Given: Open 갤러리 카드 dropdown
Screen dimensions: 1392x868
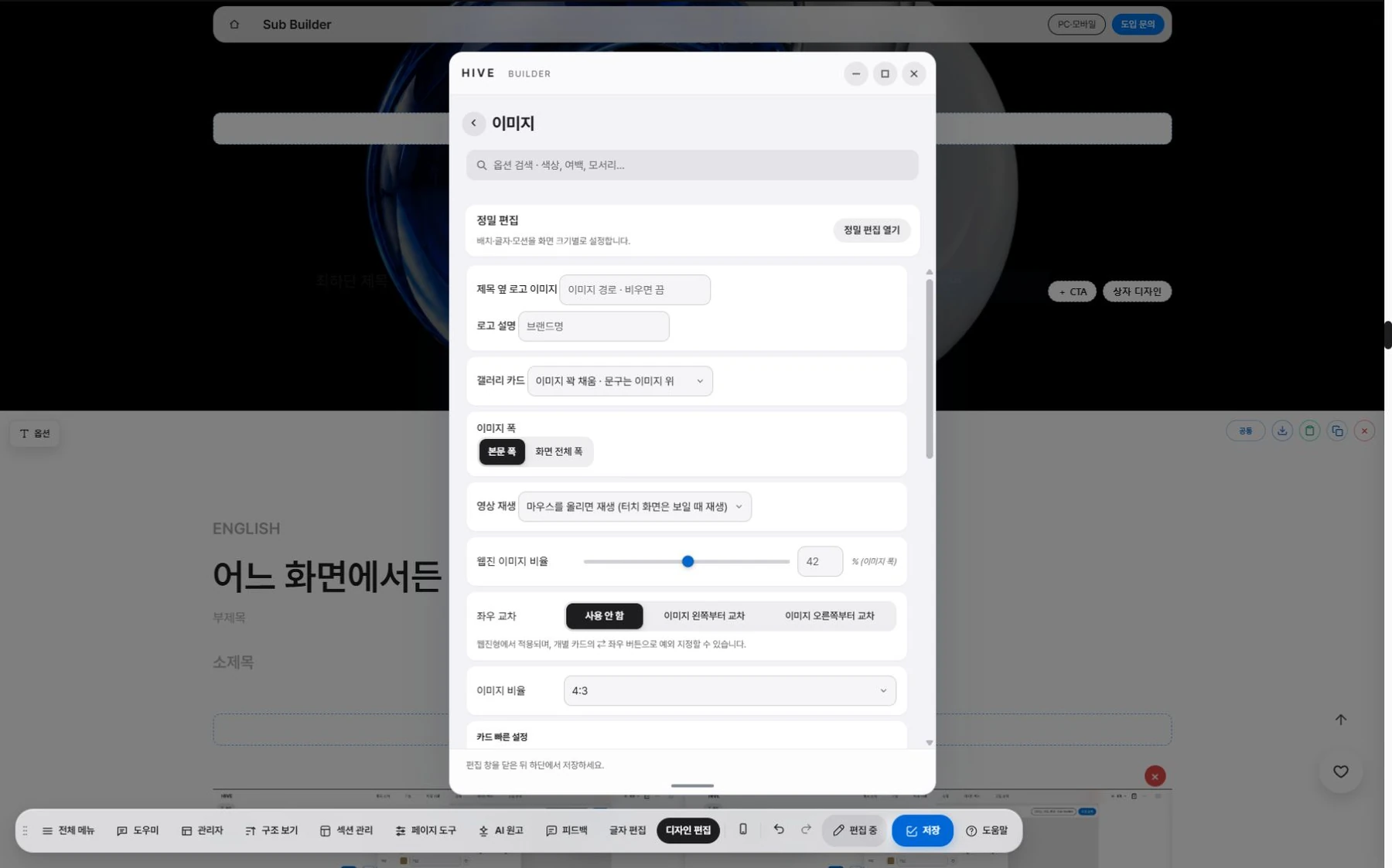Looking at the screenshot, I should click(x=620, y=381).
